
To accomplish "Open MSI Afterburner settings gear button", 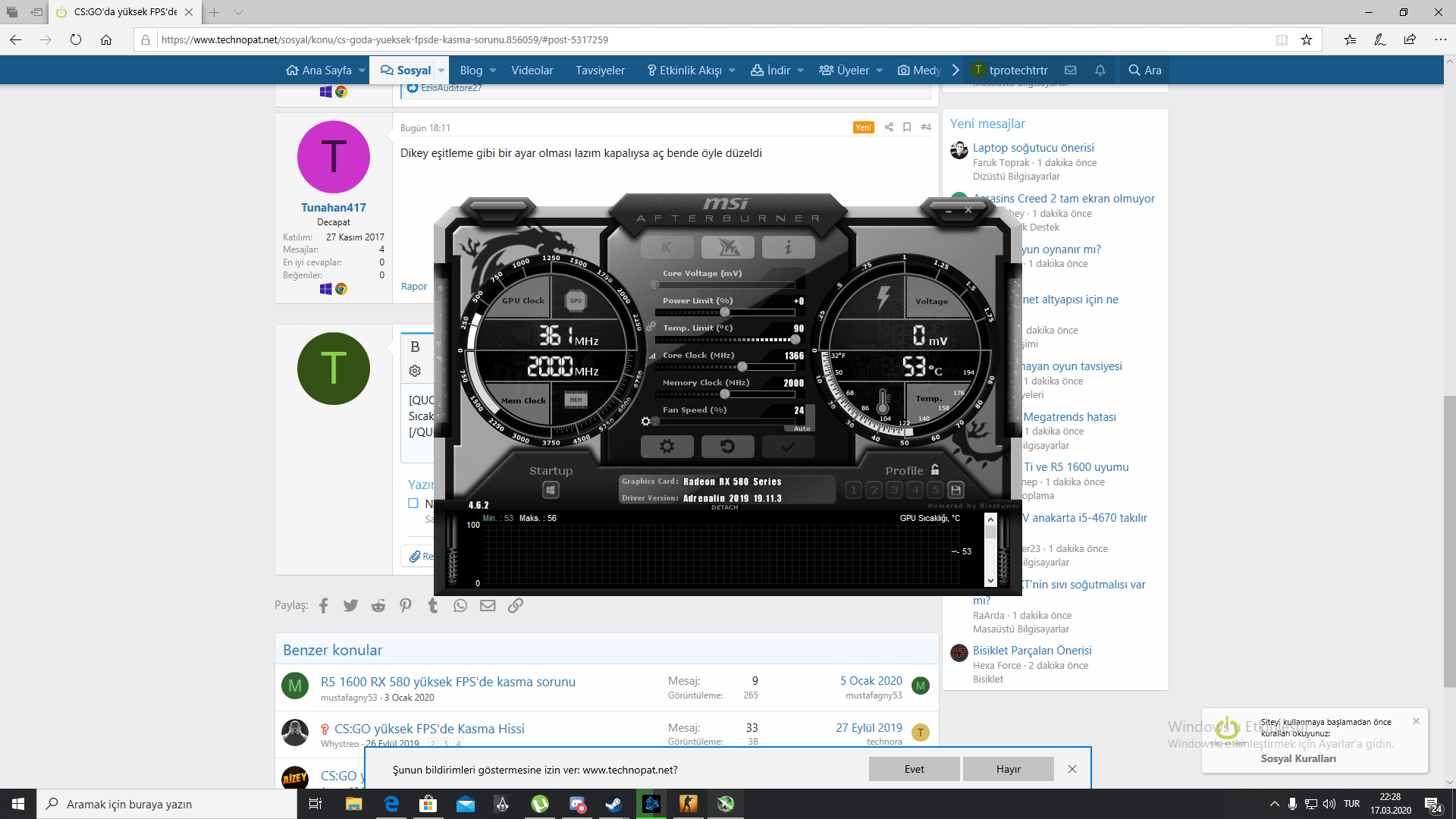I will click(667, 447).
